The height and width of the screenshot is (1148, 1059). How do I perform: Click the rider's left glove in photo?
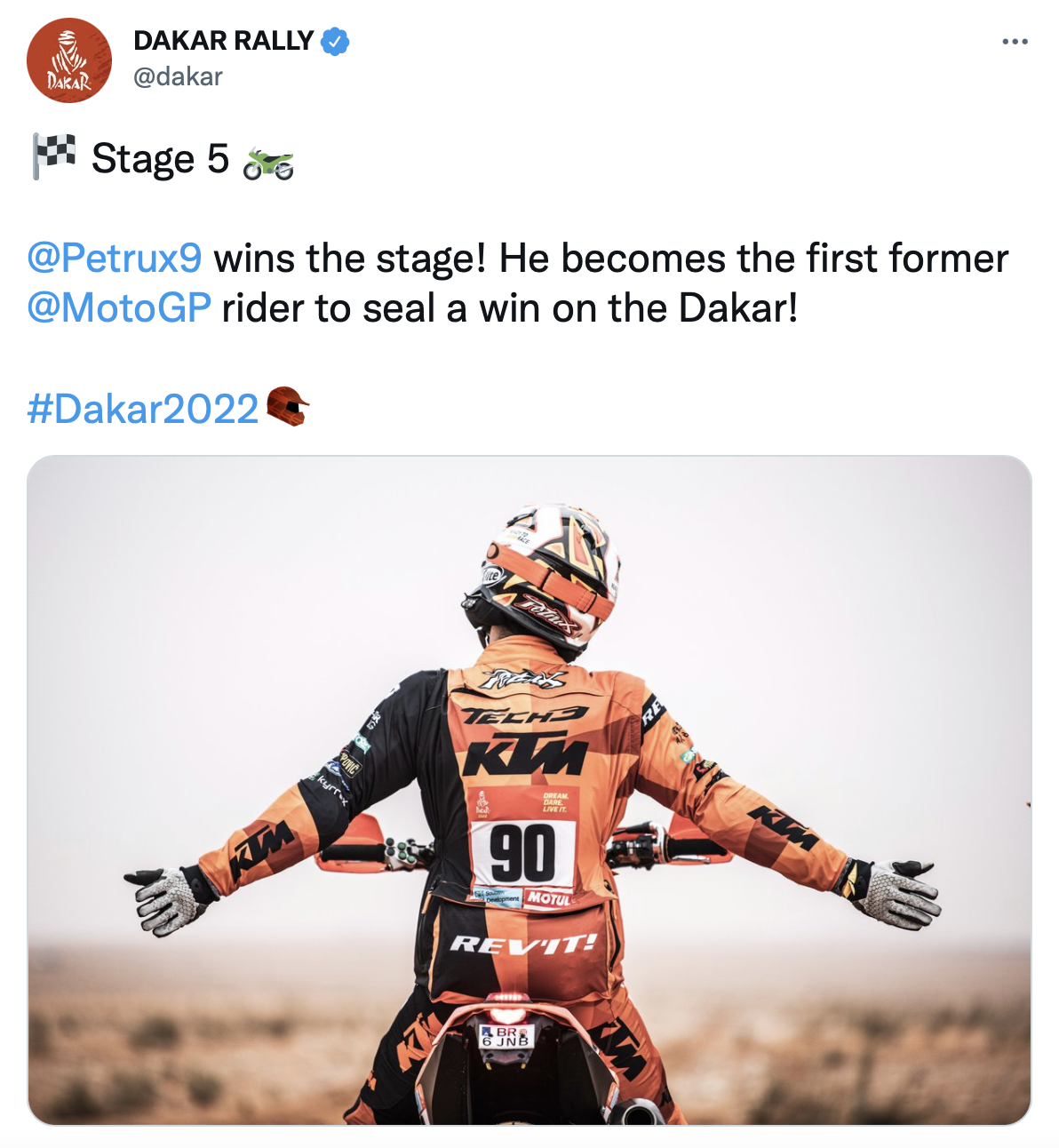171,899
